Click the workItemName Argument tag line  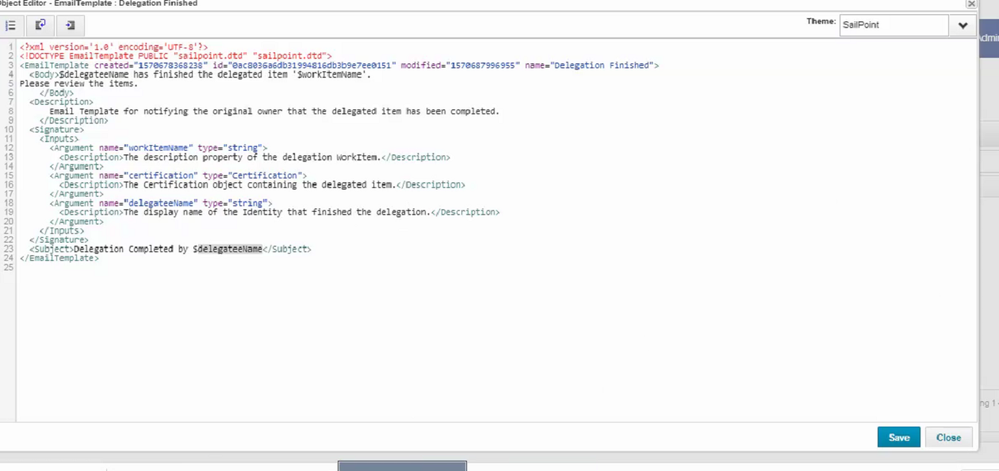pyautogui.click(x=158, y=148)
